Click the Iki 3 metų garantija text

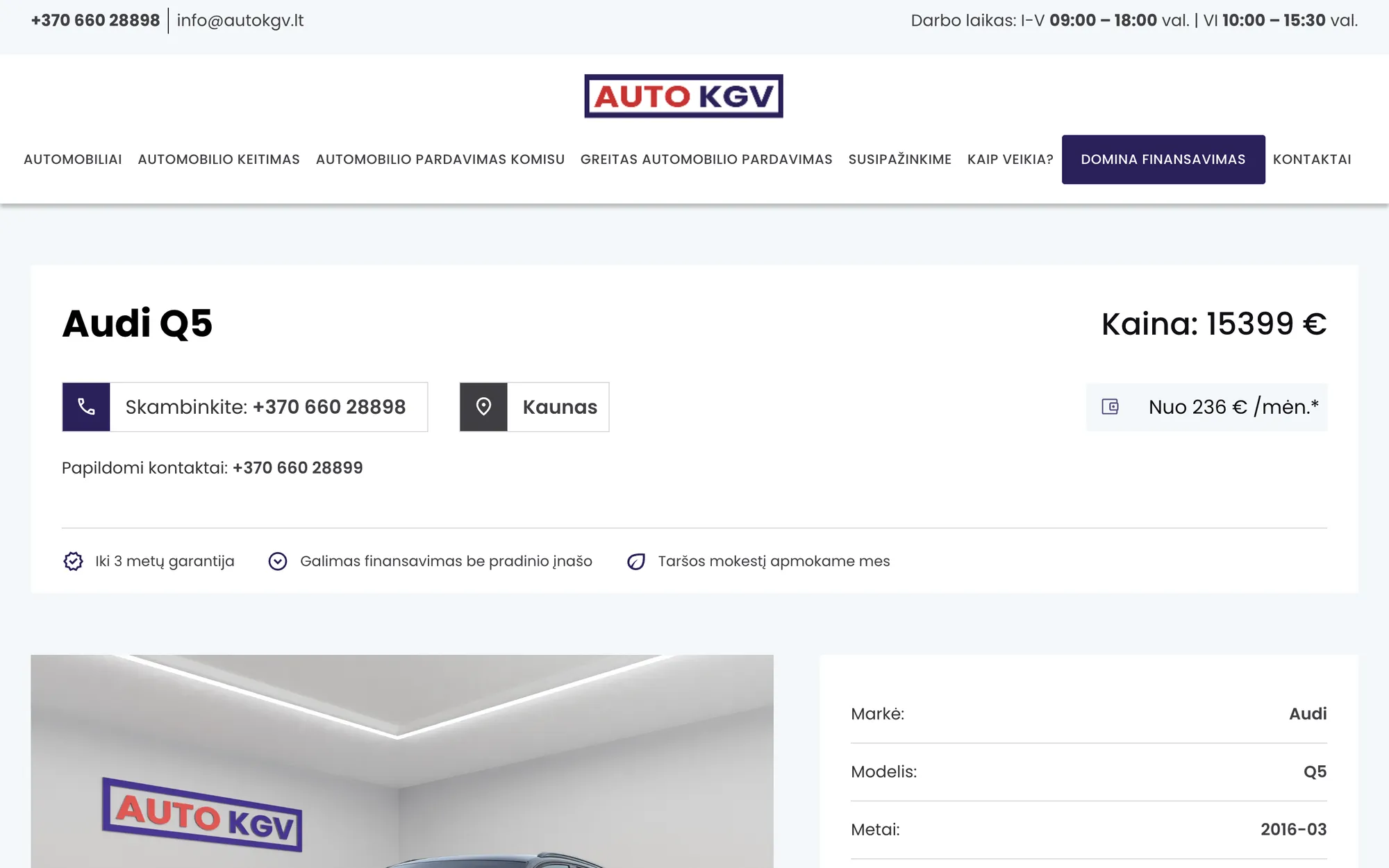click(x=165, y=561)
